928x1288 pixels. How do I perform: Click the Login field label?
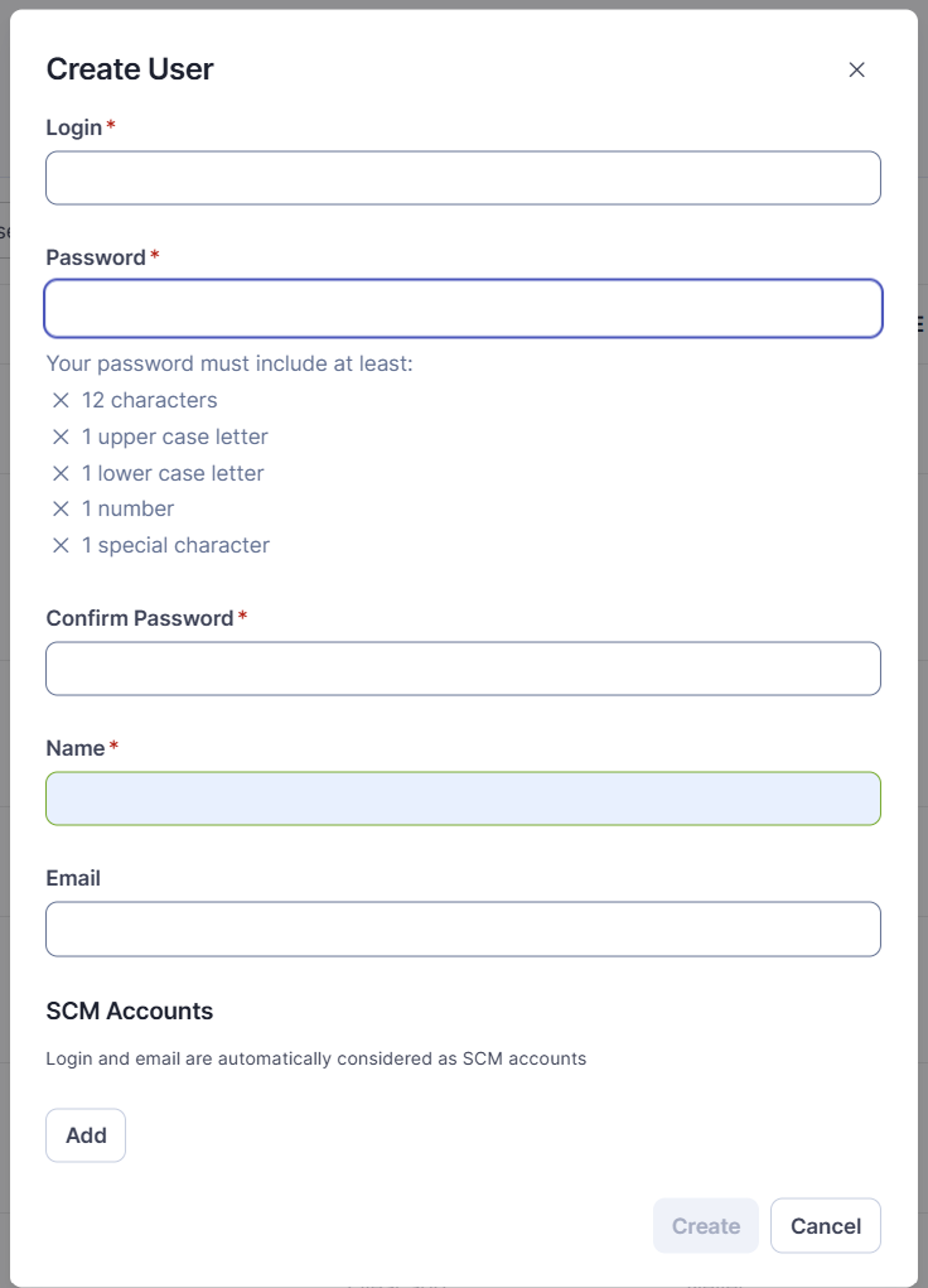74,128
